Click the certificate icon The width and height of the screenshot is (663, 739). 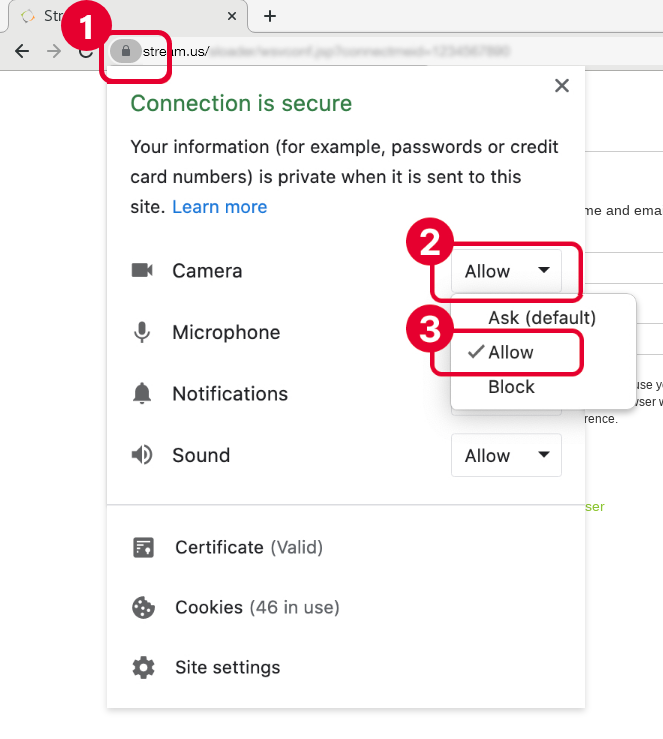click(144, 547)
